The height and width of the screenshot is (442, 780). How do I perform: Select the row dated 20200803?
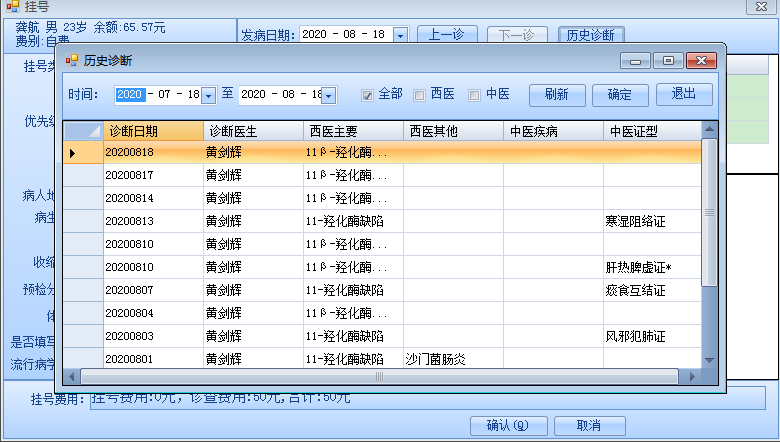(382, 336)
